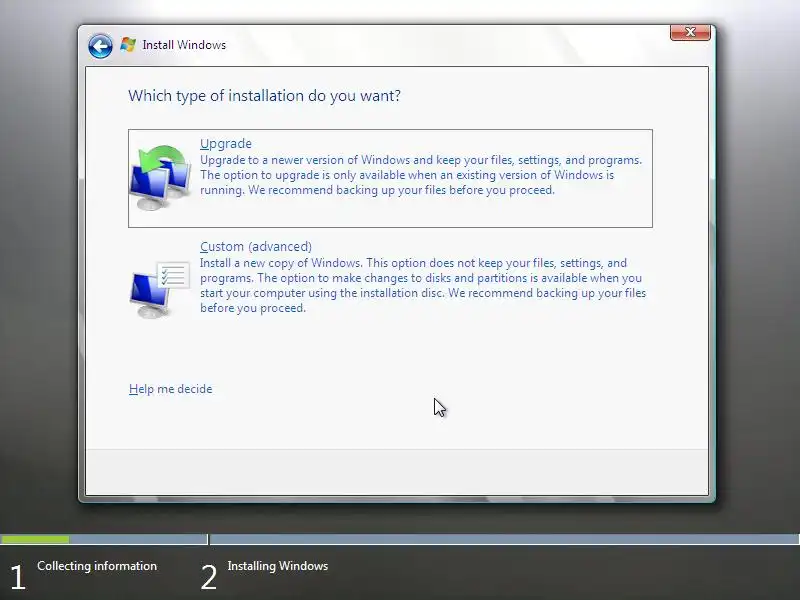Open the Help me decide link
Viewport: 800px width, 600px height.
(x=170, y=389)
